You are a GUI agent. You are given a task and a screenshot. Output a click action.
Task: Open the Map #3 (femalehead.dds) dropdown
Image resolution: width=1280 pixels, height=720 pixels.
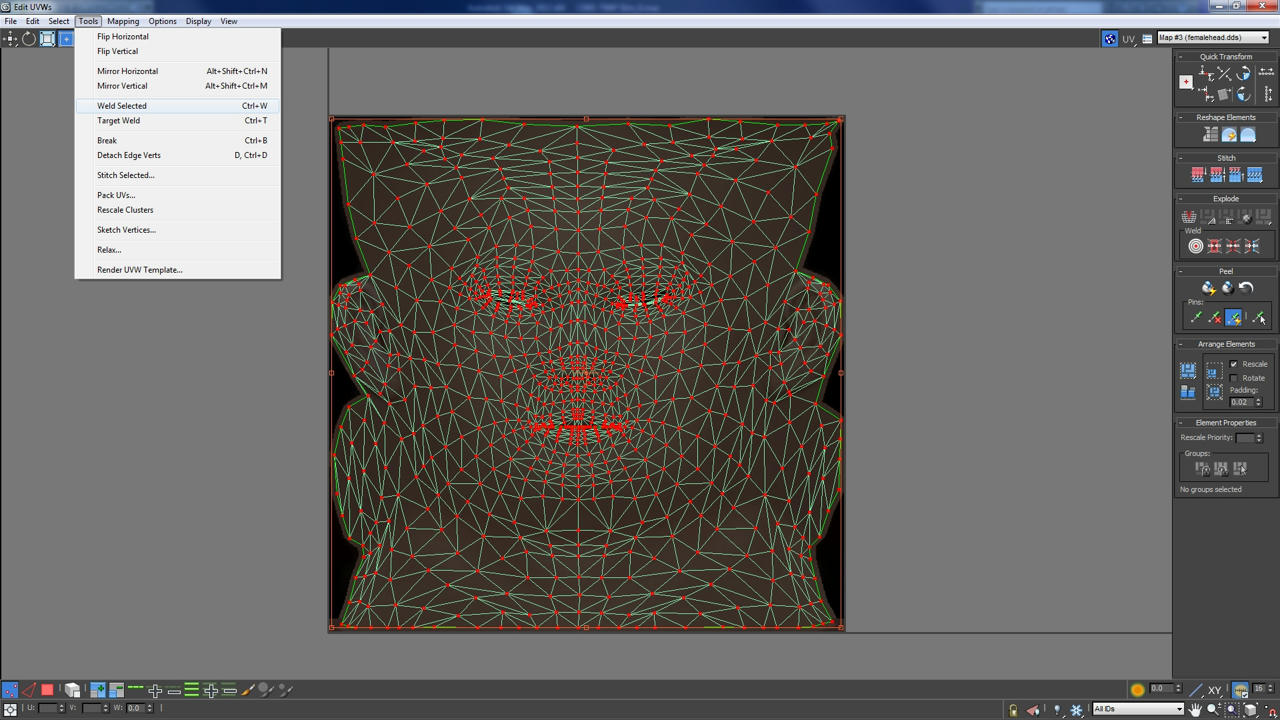pyautogui.click(x=1213, y=38)
